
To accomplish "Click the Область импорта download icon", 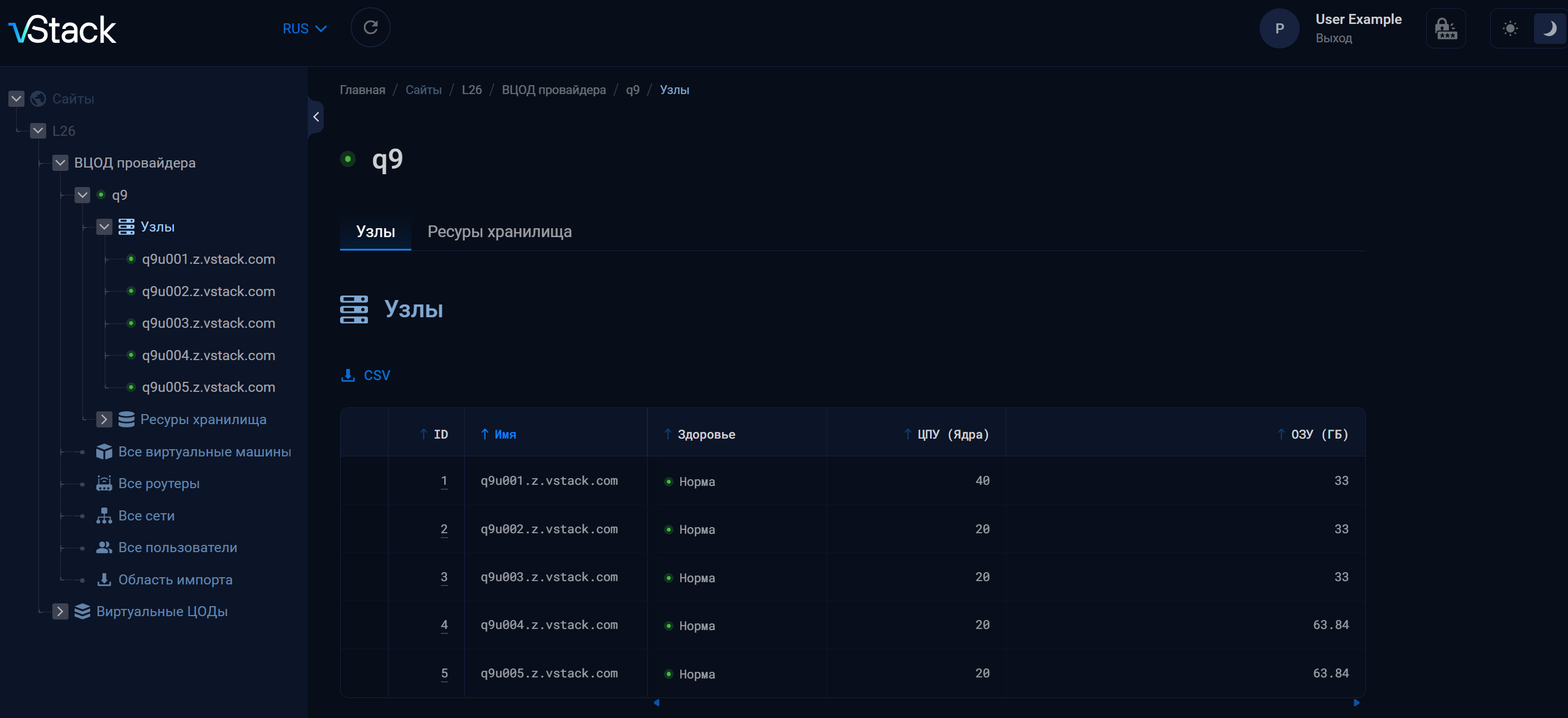I will (104, 579).
